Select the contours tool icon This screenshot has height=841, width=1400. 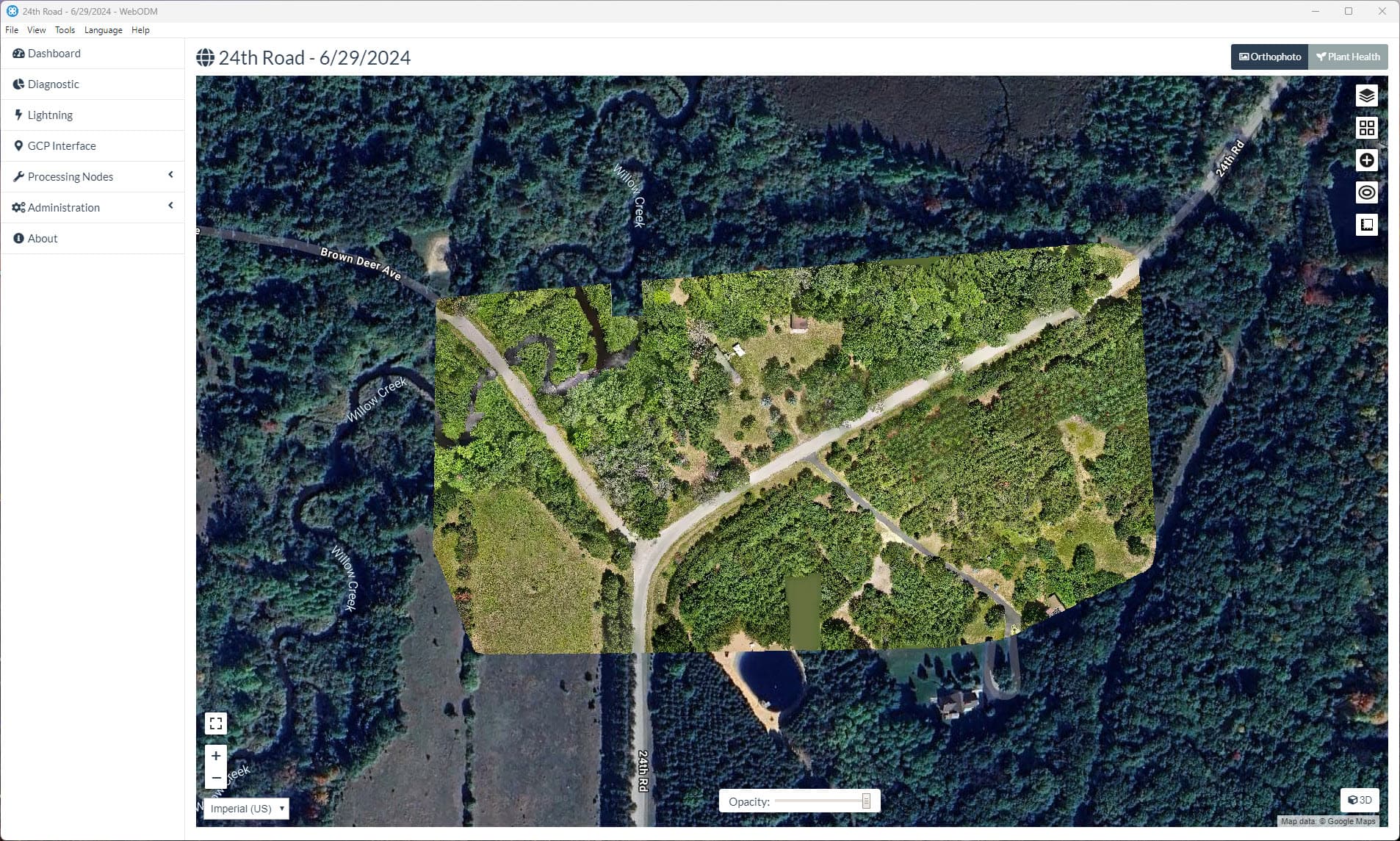coord(1366,192)
